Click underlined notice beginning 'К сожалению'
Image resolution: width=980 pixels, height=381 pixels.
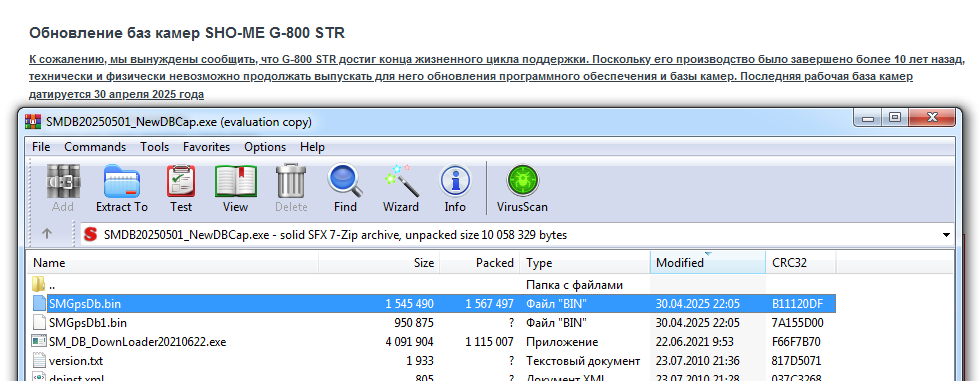point(498,77)
